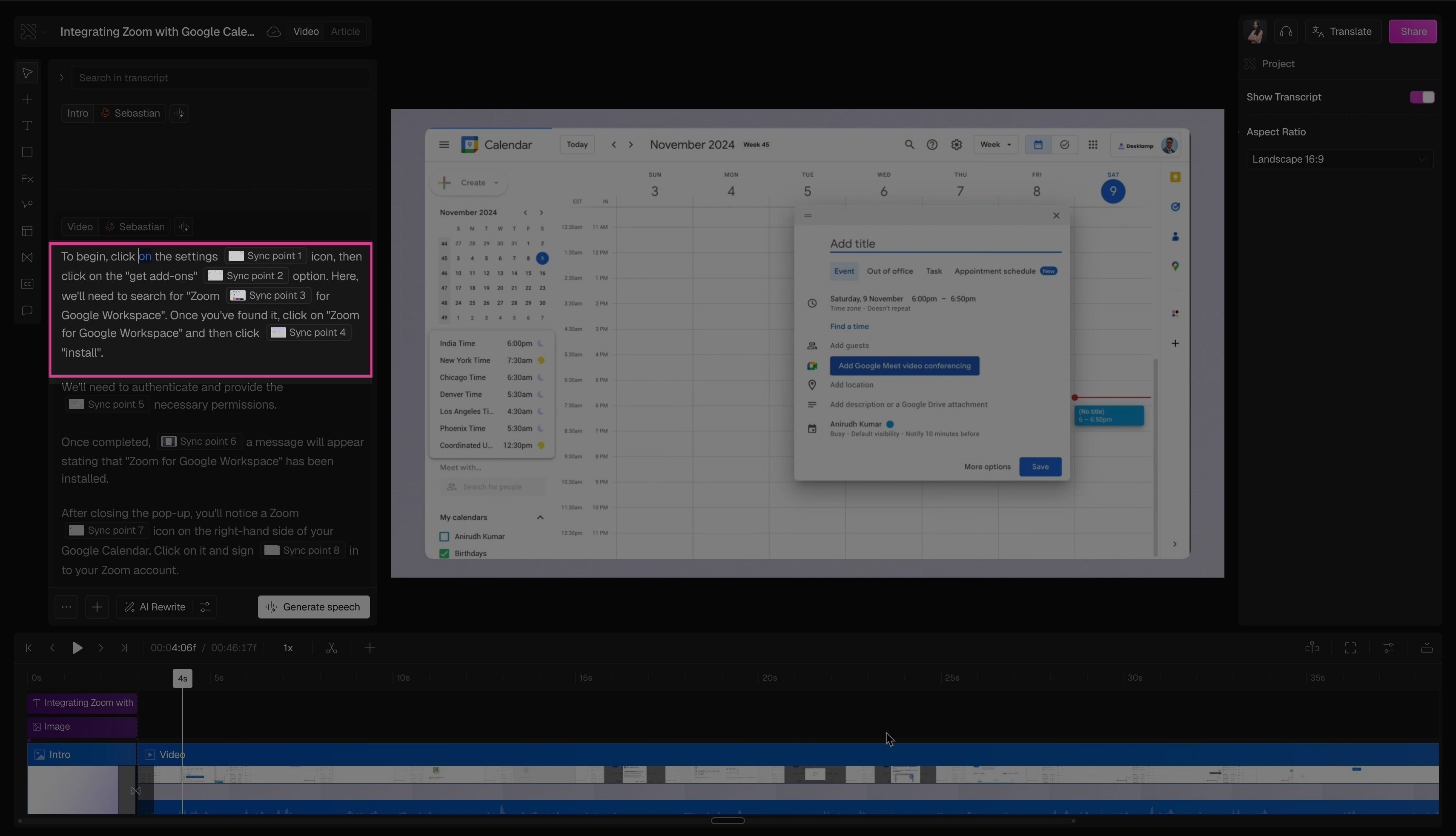Screen dimensions: 1456x836
Task: Jump to start of timeline
Action: (29, 648)
